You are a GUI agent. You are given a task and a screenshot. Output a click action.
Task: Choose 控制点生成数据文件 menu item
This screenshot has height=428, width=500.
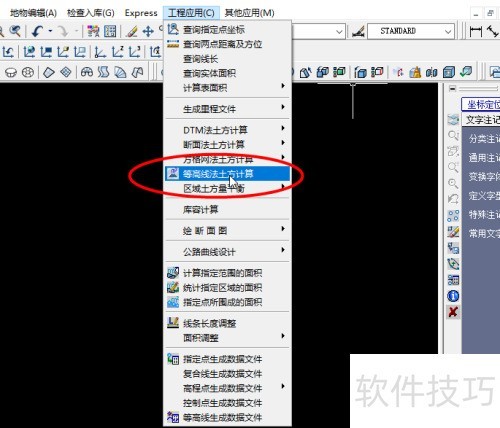pos(228,403)
